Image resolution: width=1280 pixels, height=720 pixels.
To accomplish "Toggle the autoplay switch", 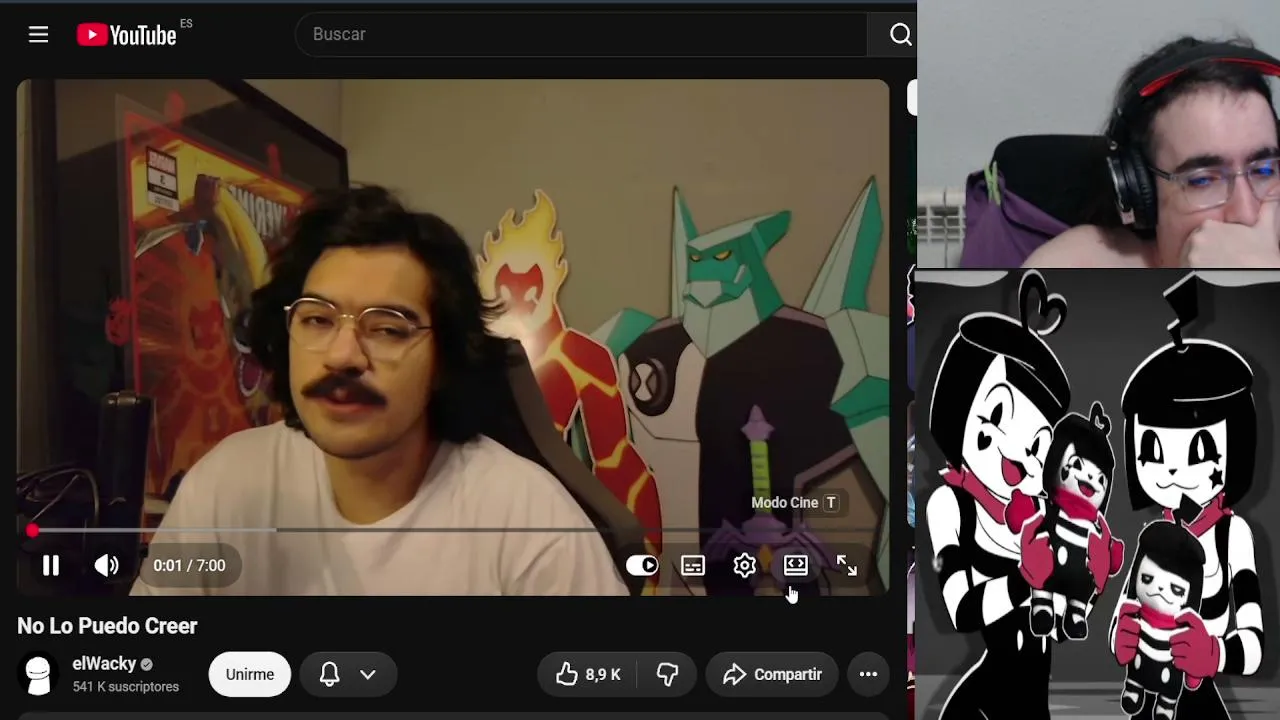I will 642,566.
